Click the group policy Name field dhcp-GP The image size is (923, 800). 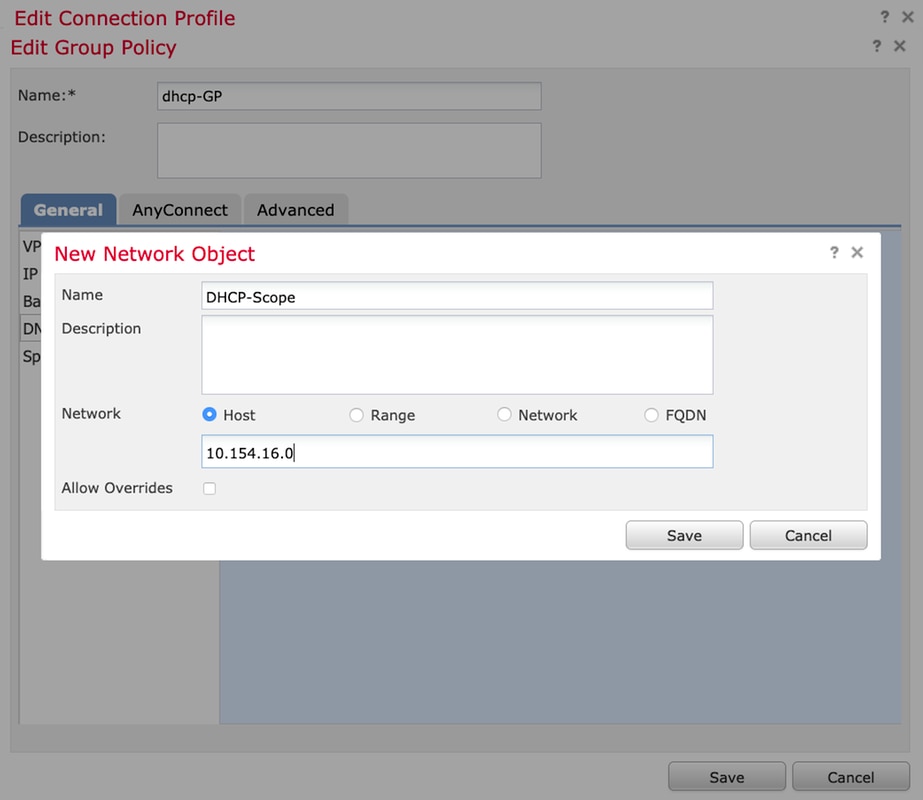click(x=349, y=96)
